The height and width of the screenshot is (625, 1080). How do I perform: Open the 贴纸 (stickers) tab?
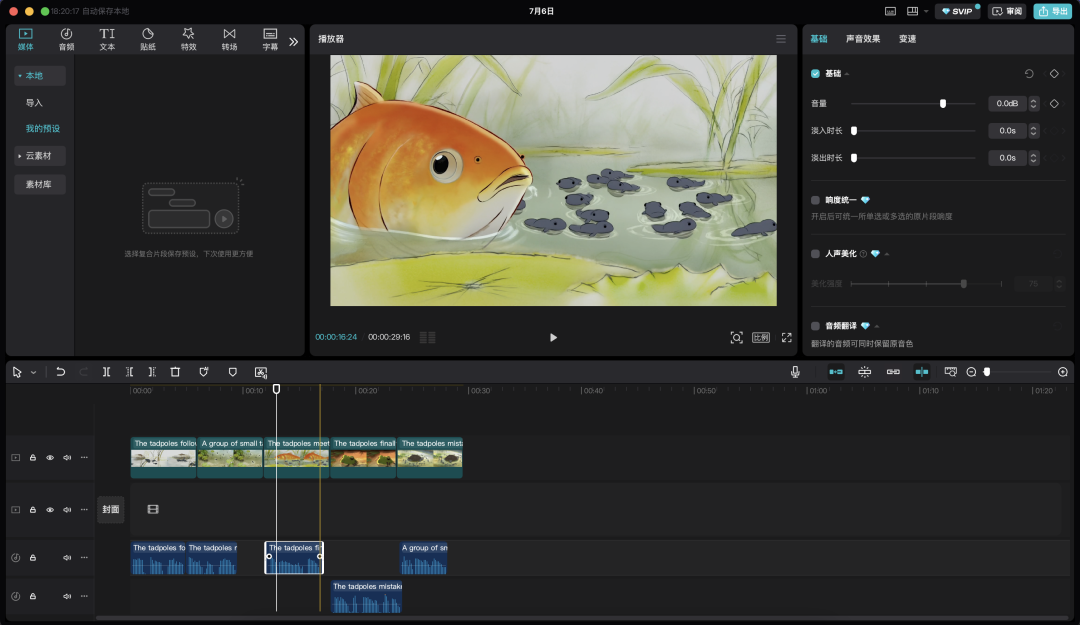point(147,39)
